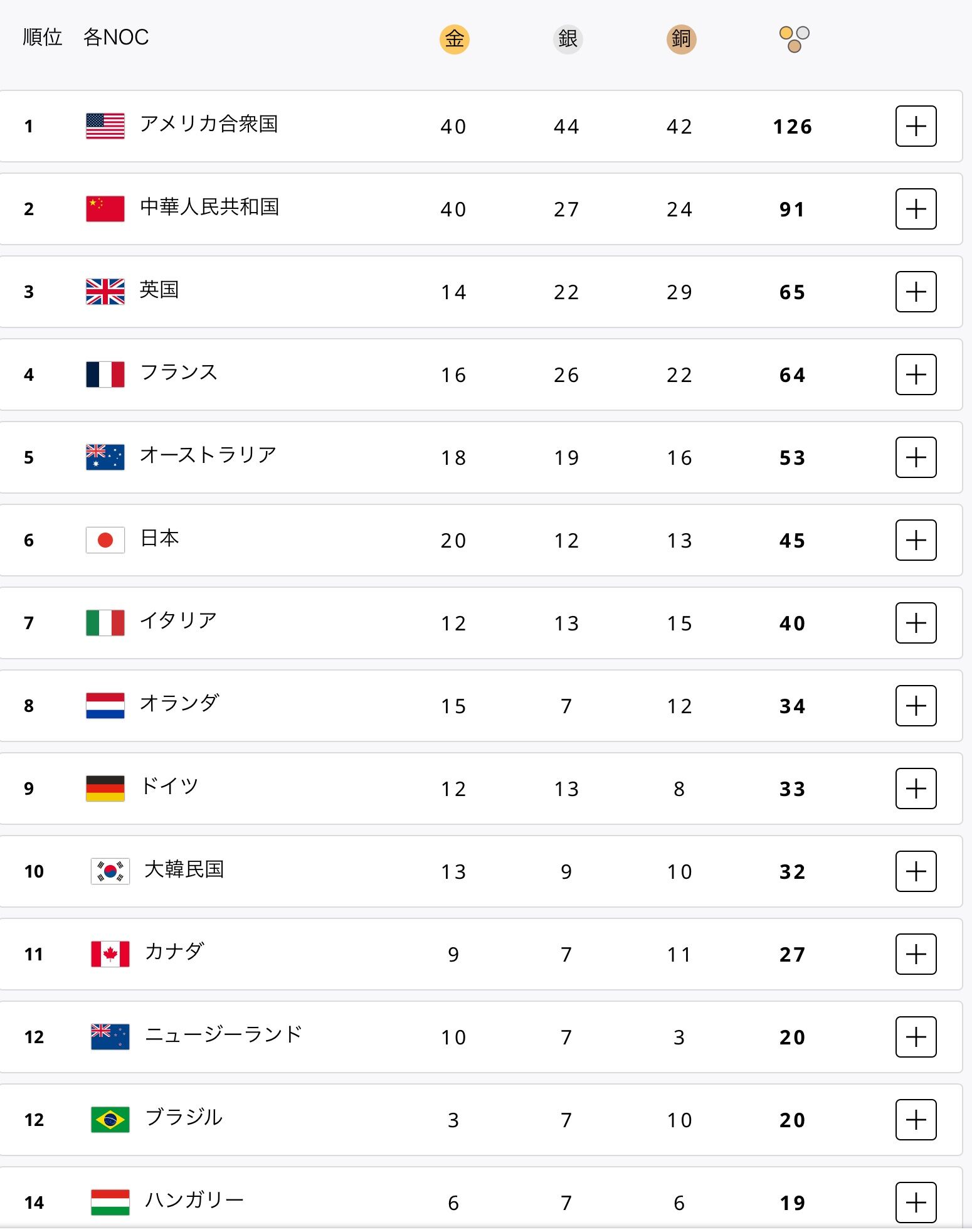Click the South Korea flag icon
972x1232 pixels.
[110, 871]
